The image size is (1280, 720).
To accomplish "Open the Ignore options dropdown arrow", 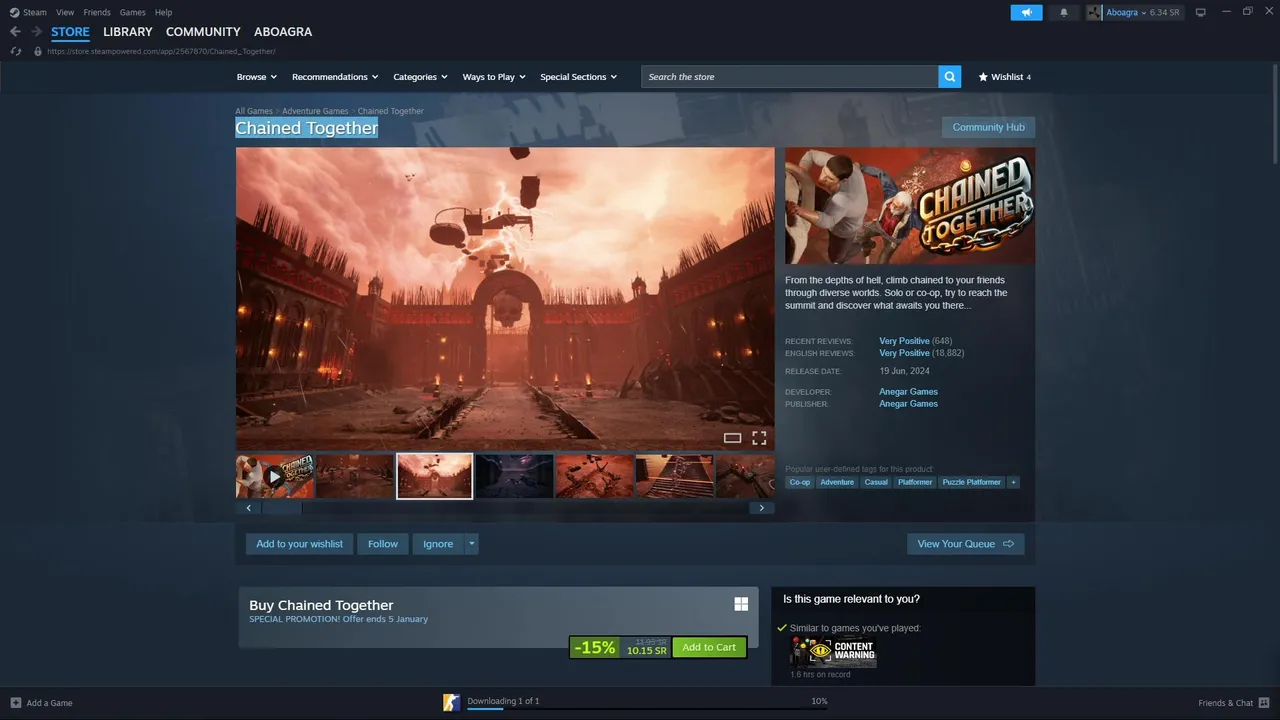I will (472, 544).
